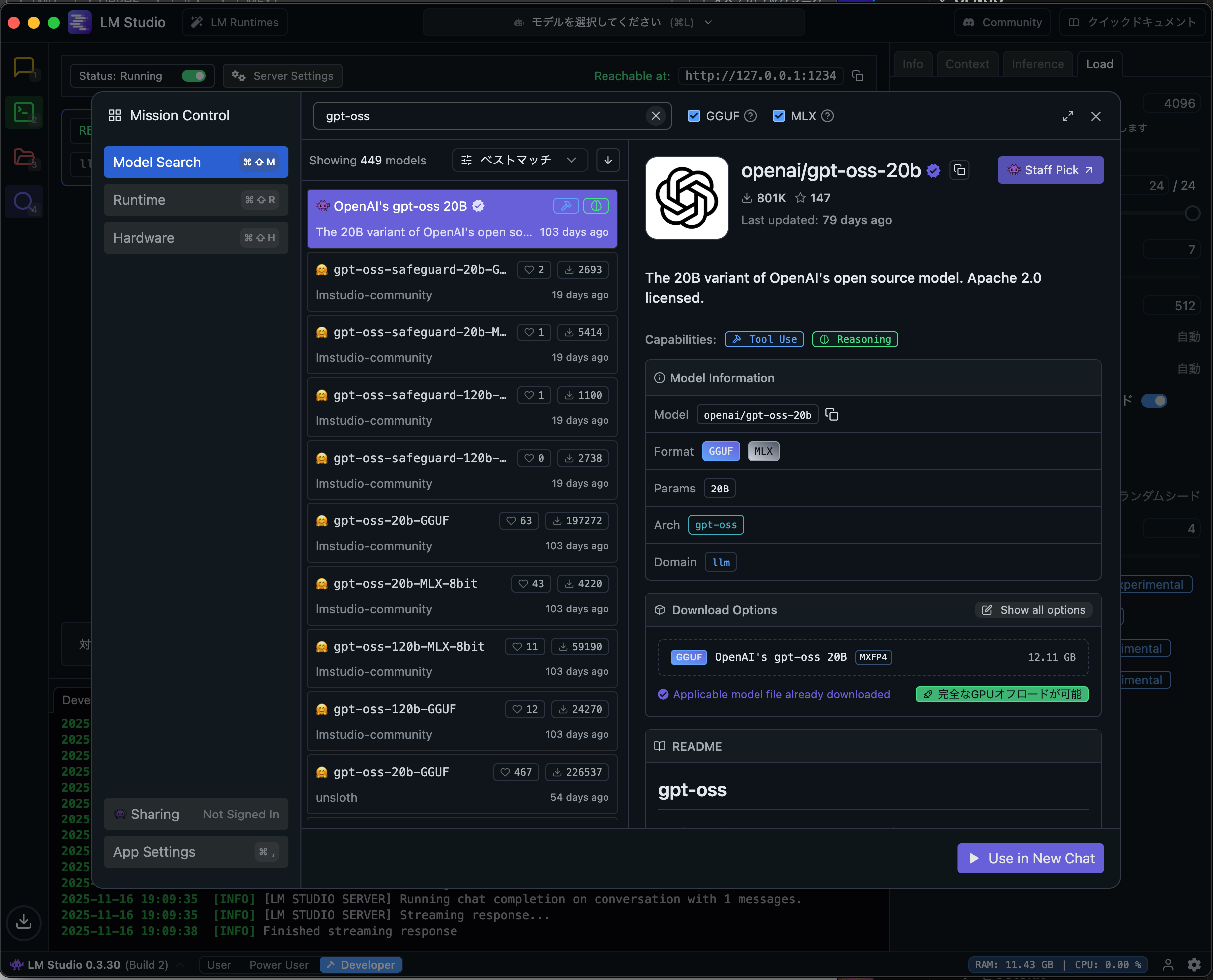Uncheck the MLX format checkbox

click(778, 116)
